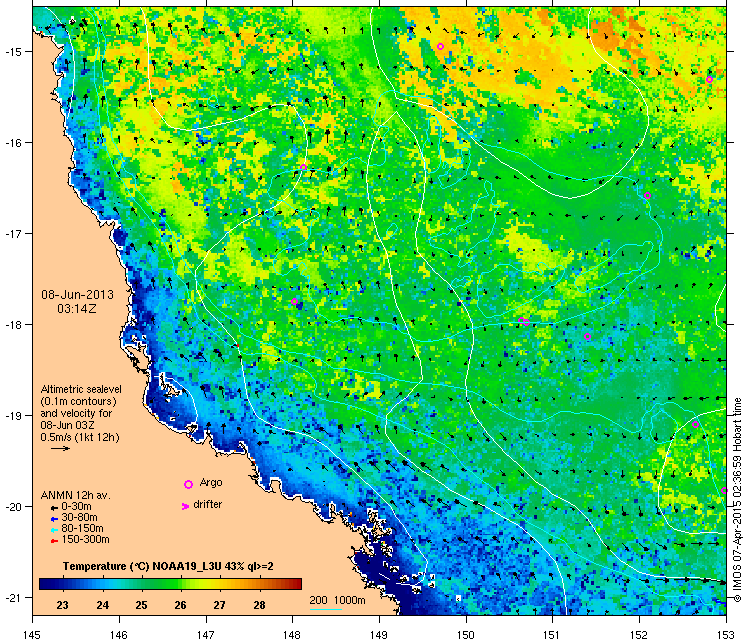Click the IMOS Hobart time copyright stamp
The width and height of the screenshot is (750, 640).
click(737, 500)
